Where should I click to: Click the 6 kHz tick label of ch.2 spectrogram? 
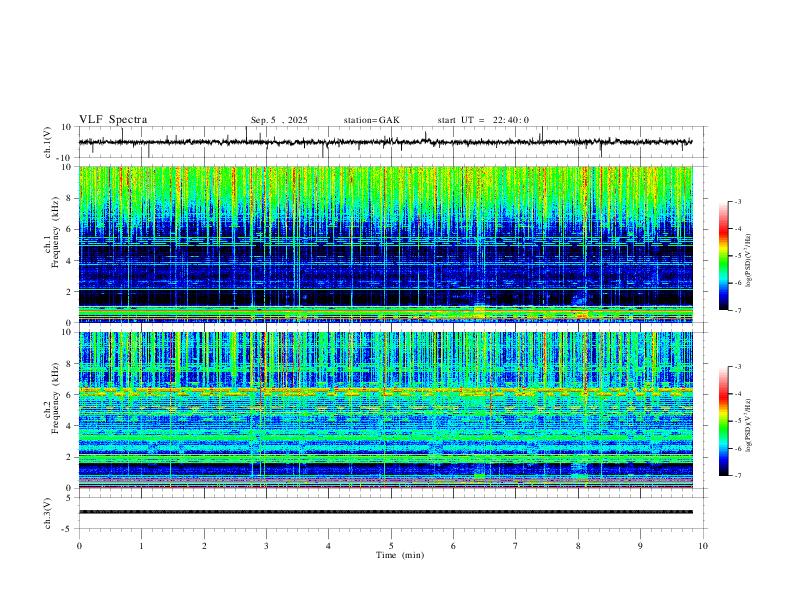(x=69, y=394)
